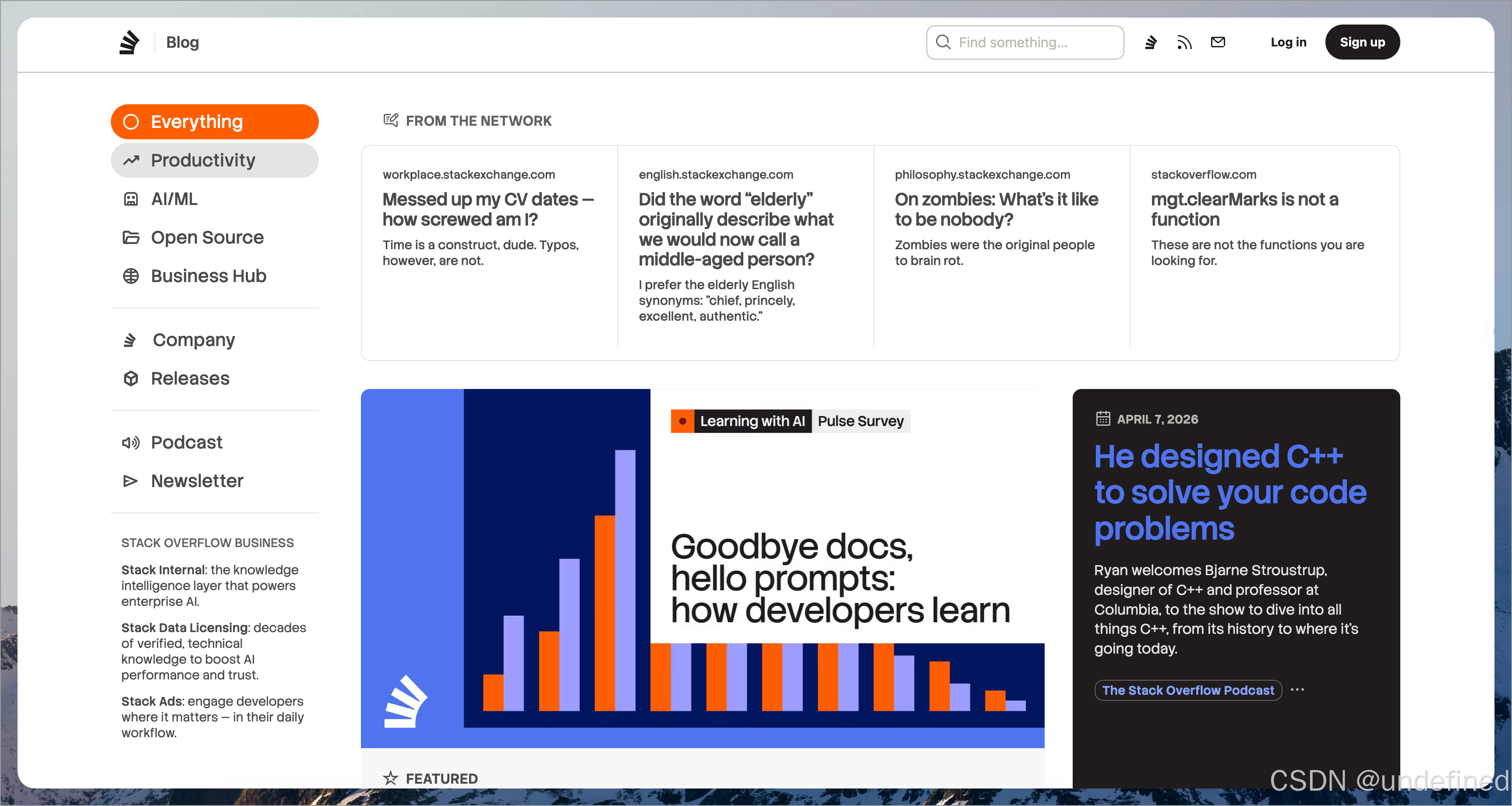Screen dimensions: 1512x806
Task: Click the envelope newsletter icon in header
Action: point(1218,42)
